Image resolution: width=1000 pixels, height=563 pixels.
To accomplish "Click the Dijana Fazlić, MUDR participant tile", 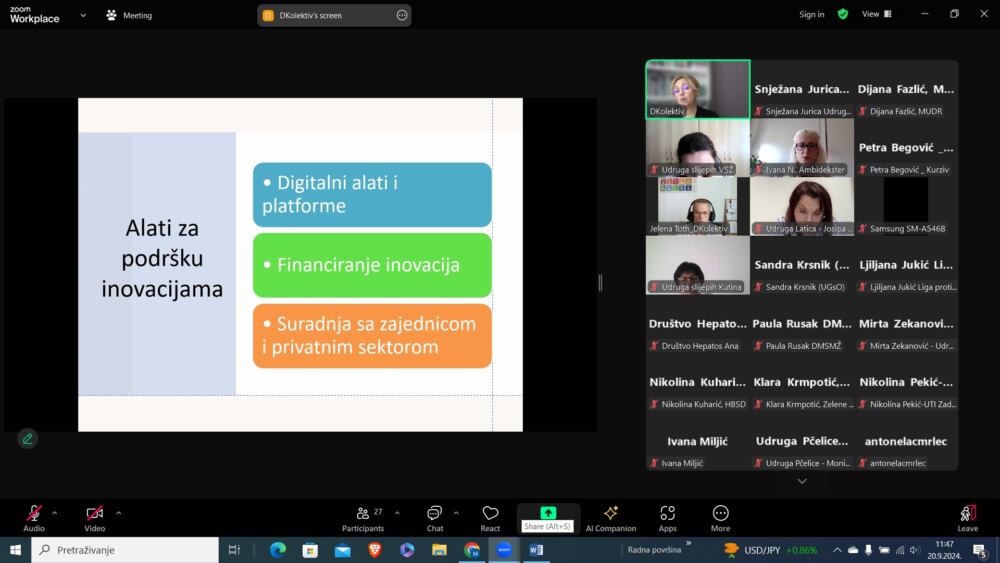I will [906, 89].
